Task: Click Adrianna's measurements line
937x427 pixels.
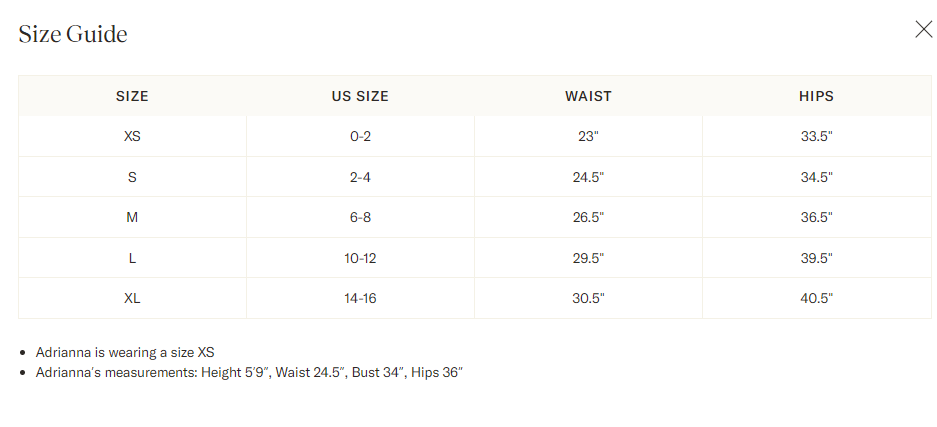Action: pyautogui.click(x=249, y=373)
